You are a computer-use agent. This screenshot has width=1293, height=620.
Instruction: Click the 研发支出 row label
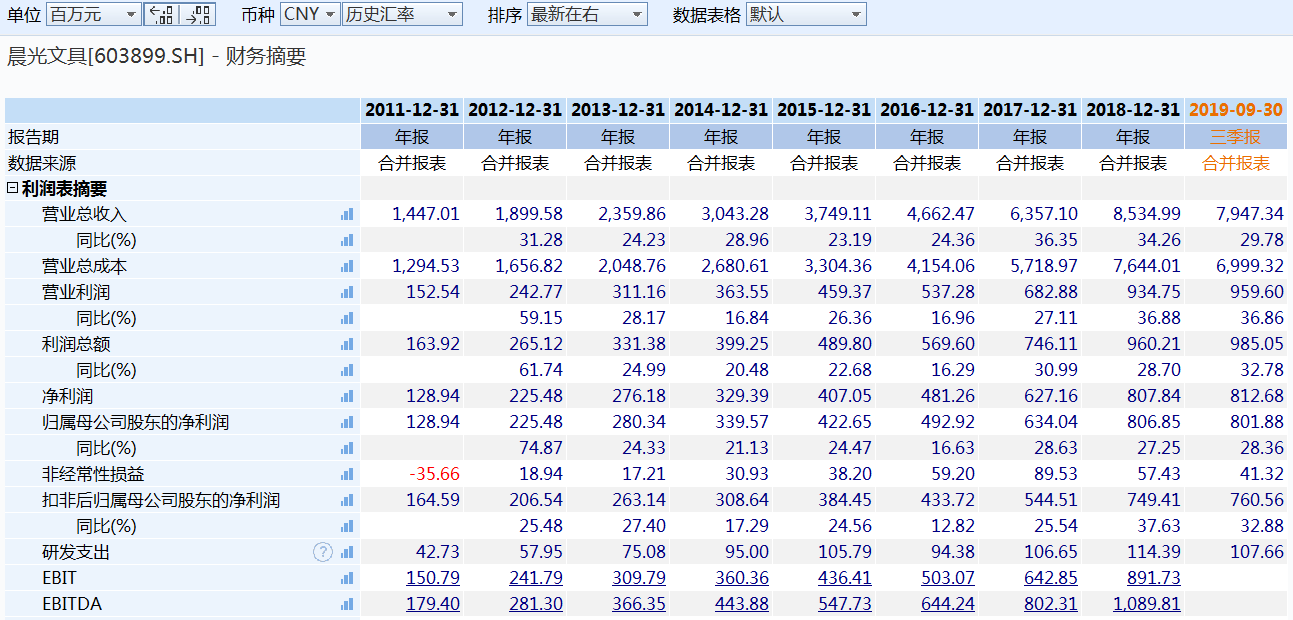[x=76, y=552]
